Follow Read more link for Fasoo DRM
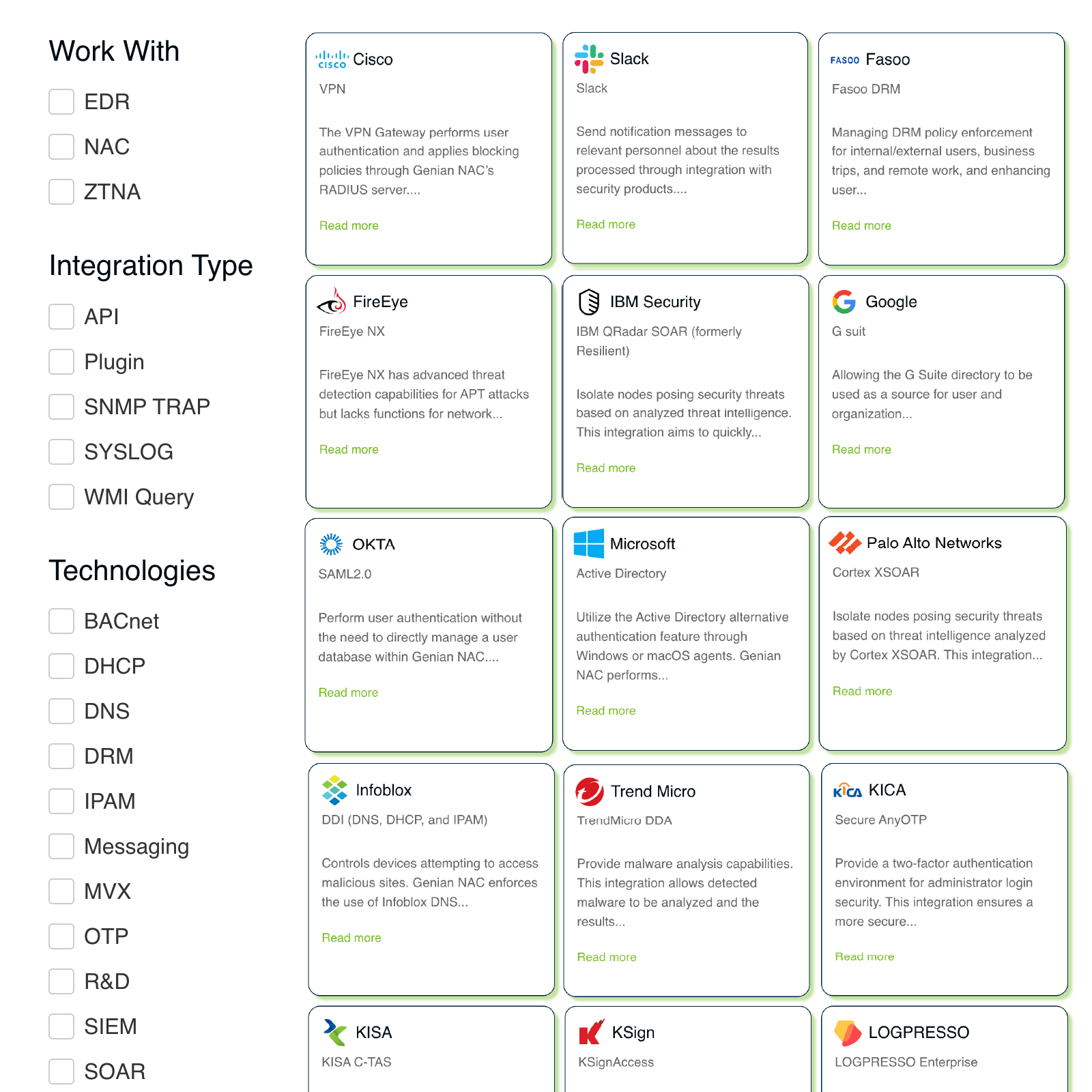The width and height of the screenshot is (1092, 1092). (x=861, y=226)
